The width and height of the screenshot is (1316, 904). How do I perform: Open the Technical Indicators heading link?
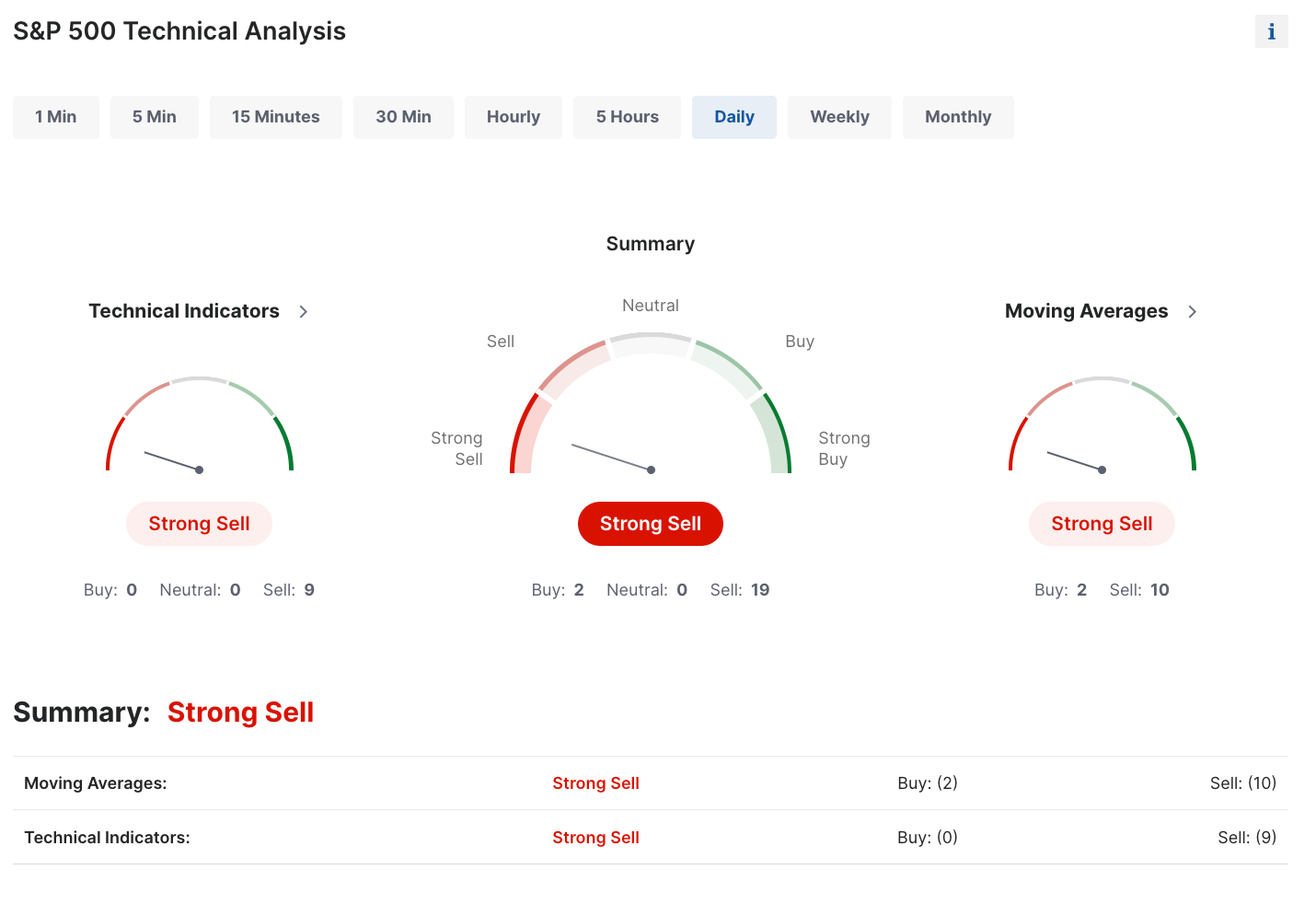[x=184, y=311]
